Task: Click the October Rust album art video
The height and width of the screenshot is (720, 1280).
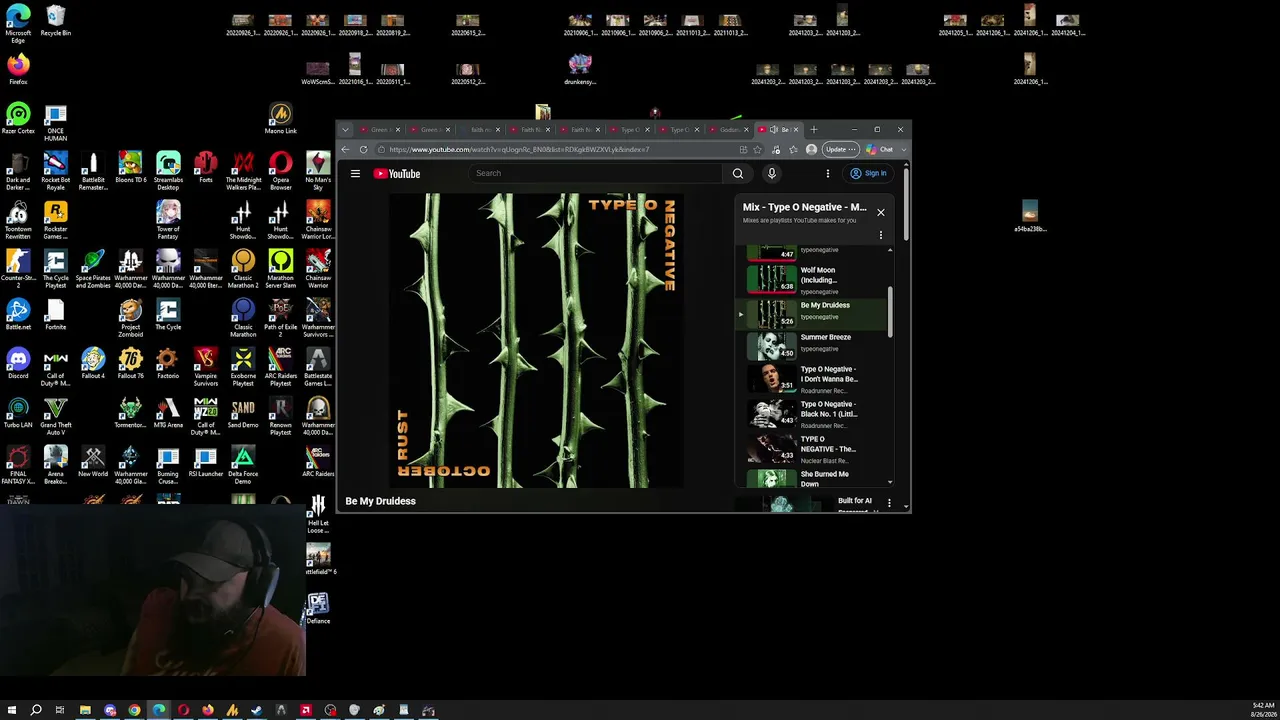Action: click(x=536, y=340)
